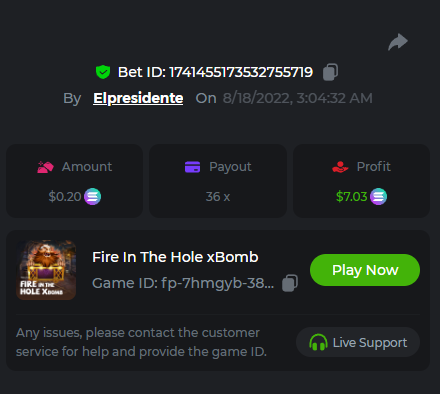The image size is (440, 394).
Task: Open Live Support chat
Action: (x=358, y=342)
